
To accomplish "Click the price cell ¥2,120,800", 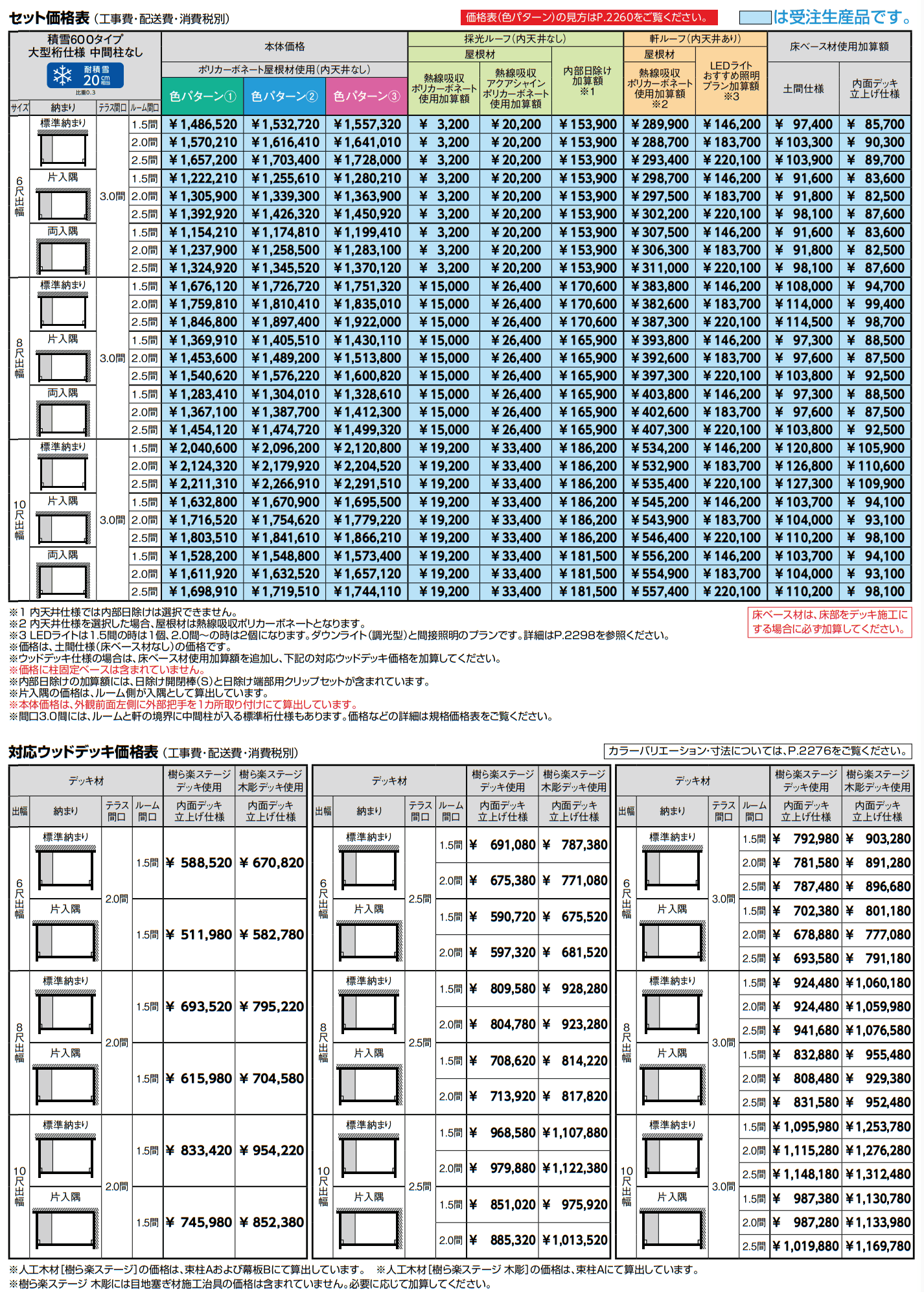I will pos(367,448).
